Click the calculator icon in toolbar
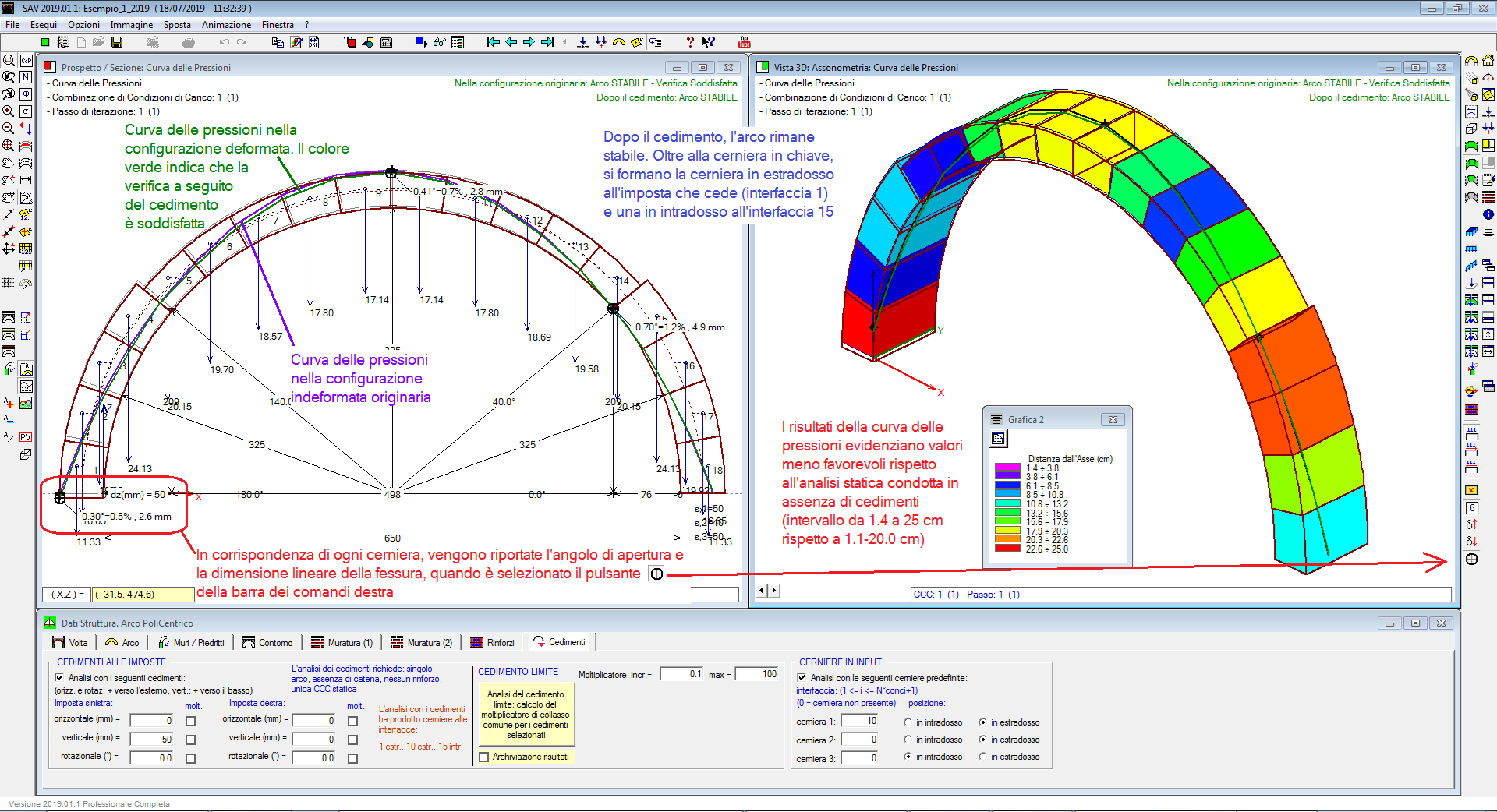Viewport: 1497px width, 812px height. click(x=386, y=42)
